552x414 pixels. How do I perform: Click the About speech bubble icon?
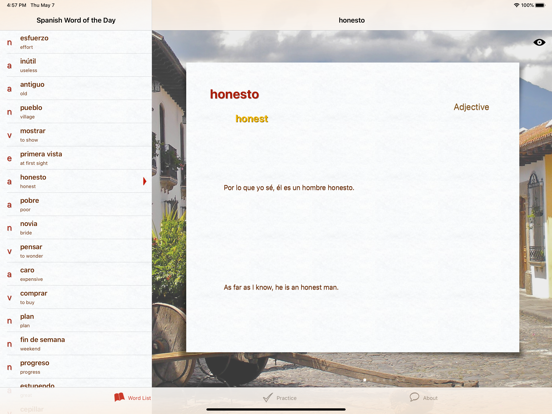414,397
